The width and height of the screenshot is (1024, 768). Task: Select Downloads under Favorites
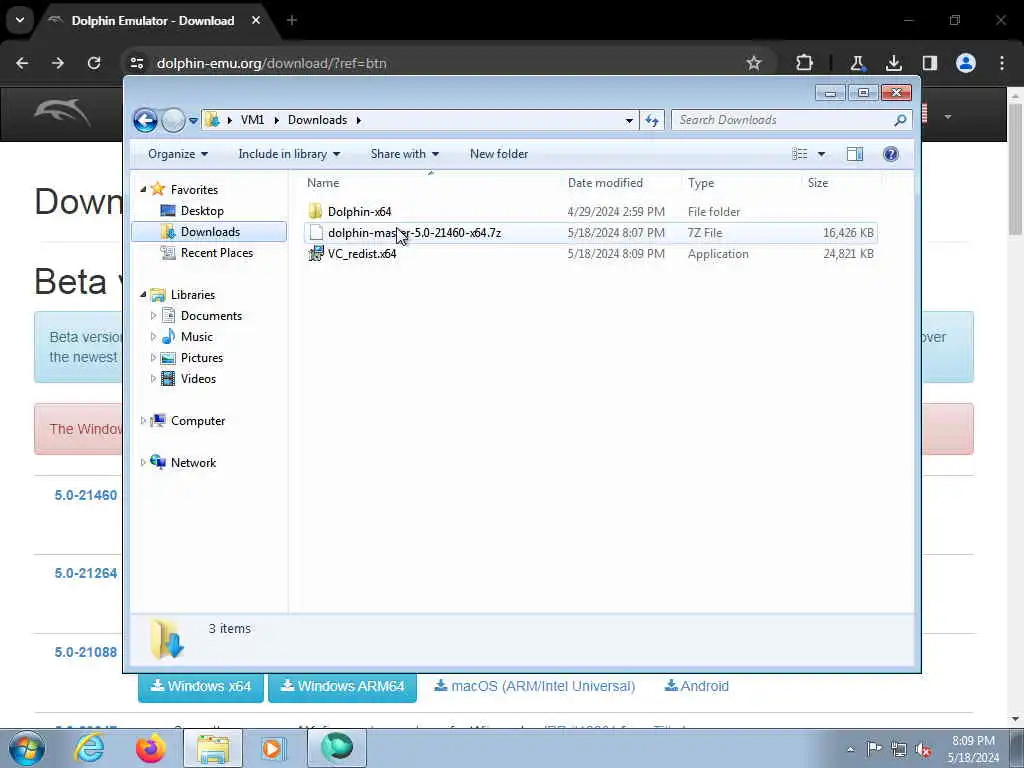(210, 232)
